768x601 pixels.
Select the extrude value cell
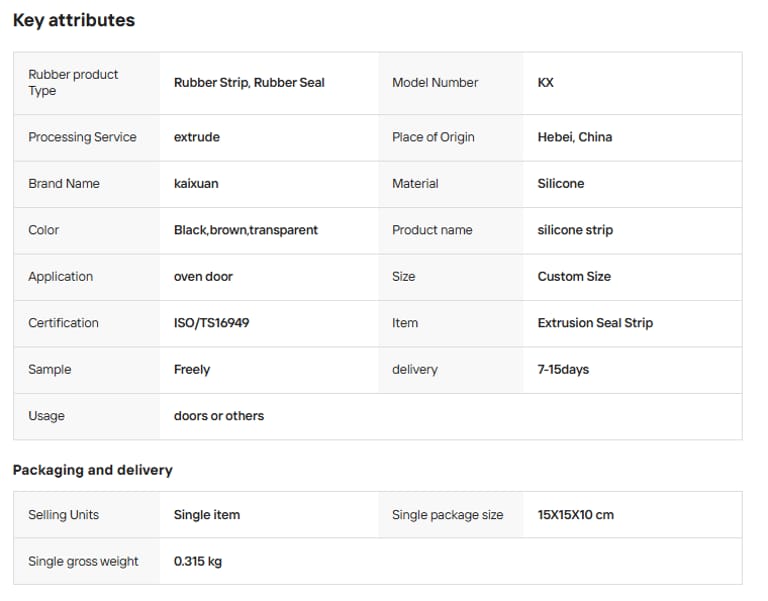[197, 137]
